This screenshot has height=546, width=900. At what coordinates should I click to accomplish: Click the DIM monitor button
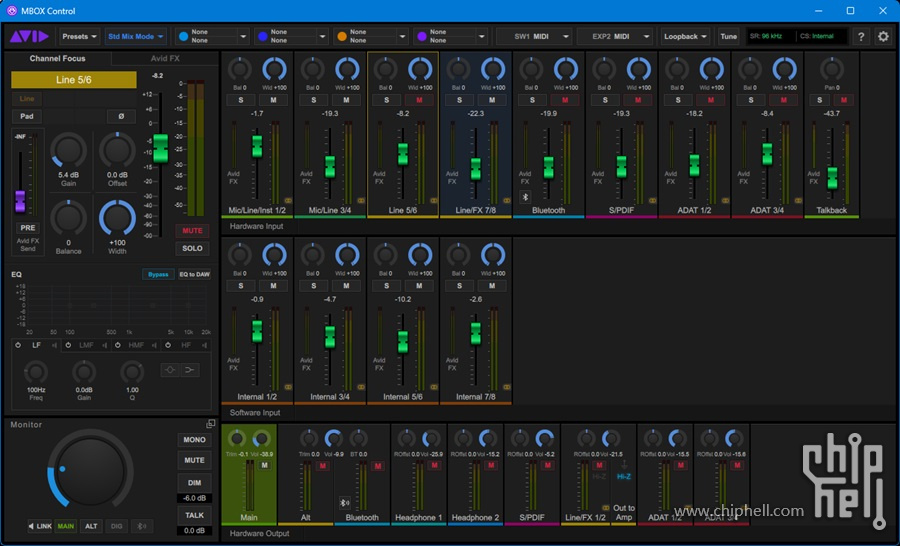coord(195,483)
